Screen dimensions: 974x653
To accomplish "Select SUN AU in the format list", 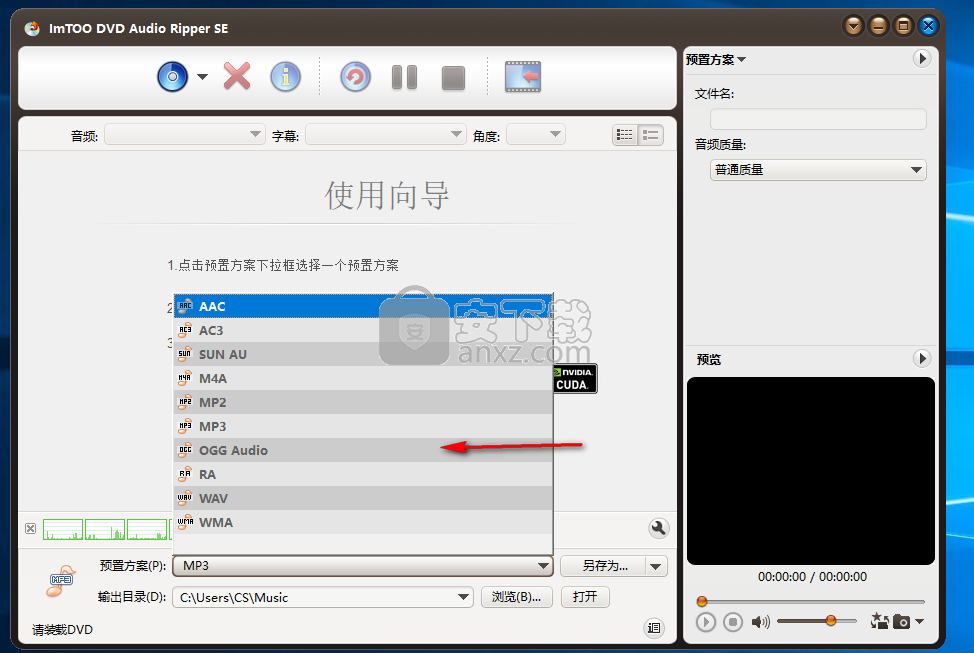I will [363, 354].
